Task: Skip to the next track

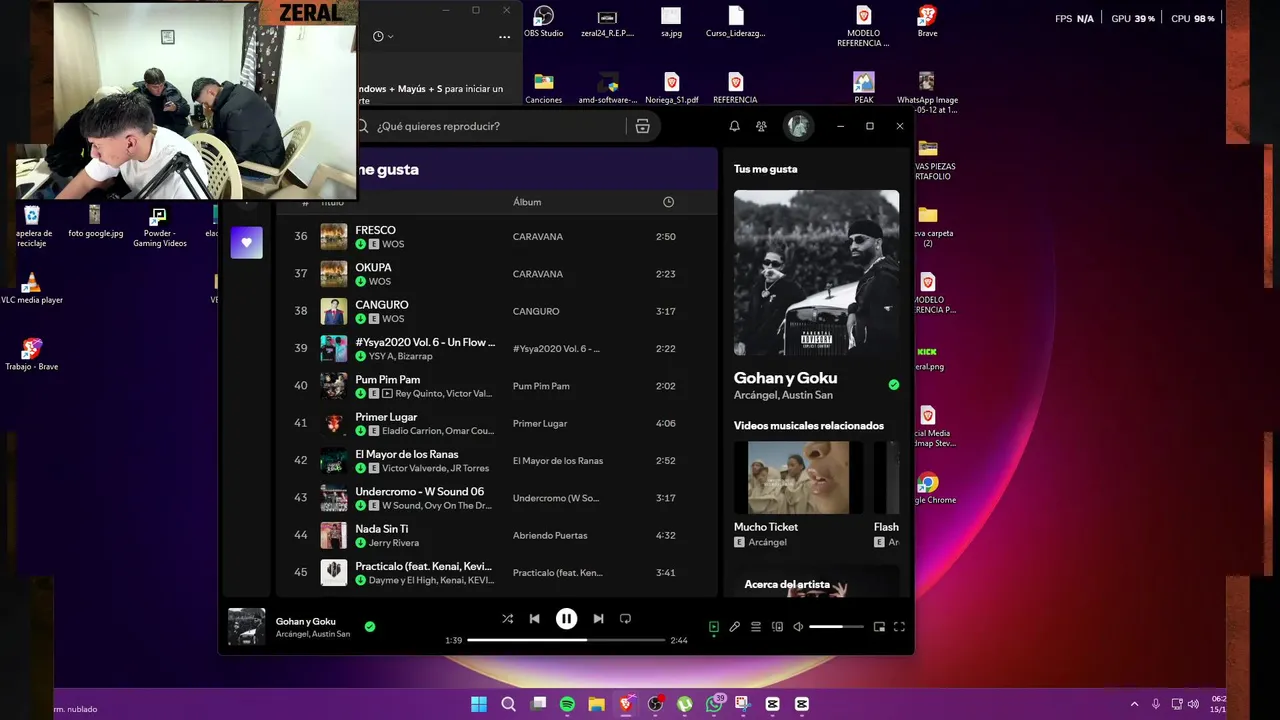Action: (x=598, y=619)
